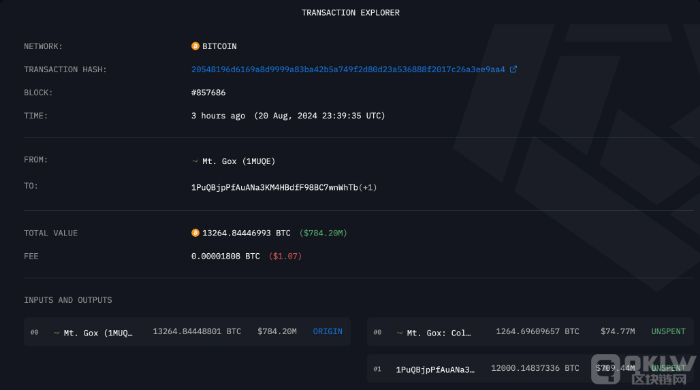Click the Mt. Gox icon in input 00 row
Viewport: 700px width, 390px height.
click(57, 332)
